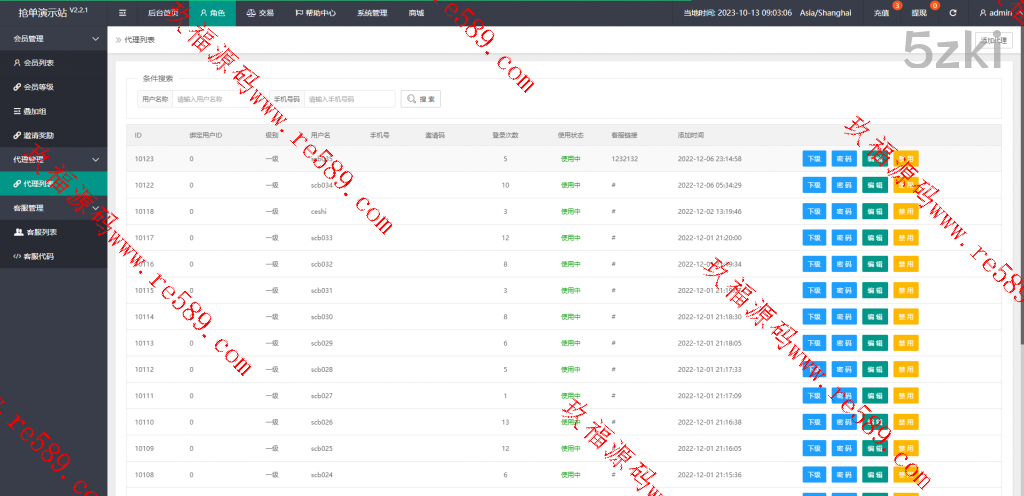Open 会员等级 sidebar item

40,87
